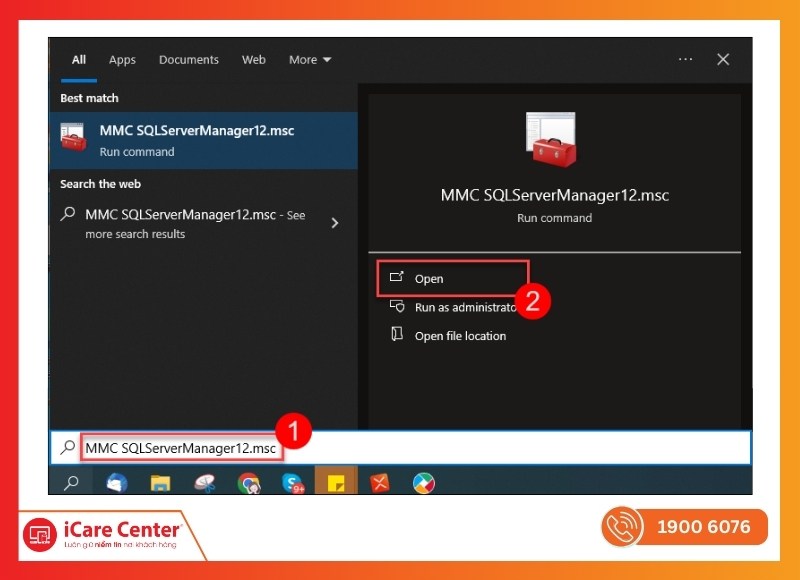Open the colorful pinwheel app on taskbar

pyautogui.click(x=423, y=483)
